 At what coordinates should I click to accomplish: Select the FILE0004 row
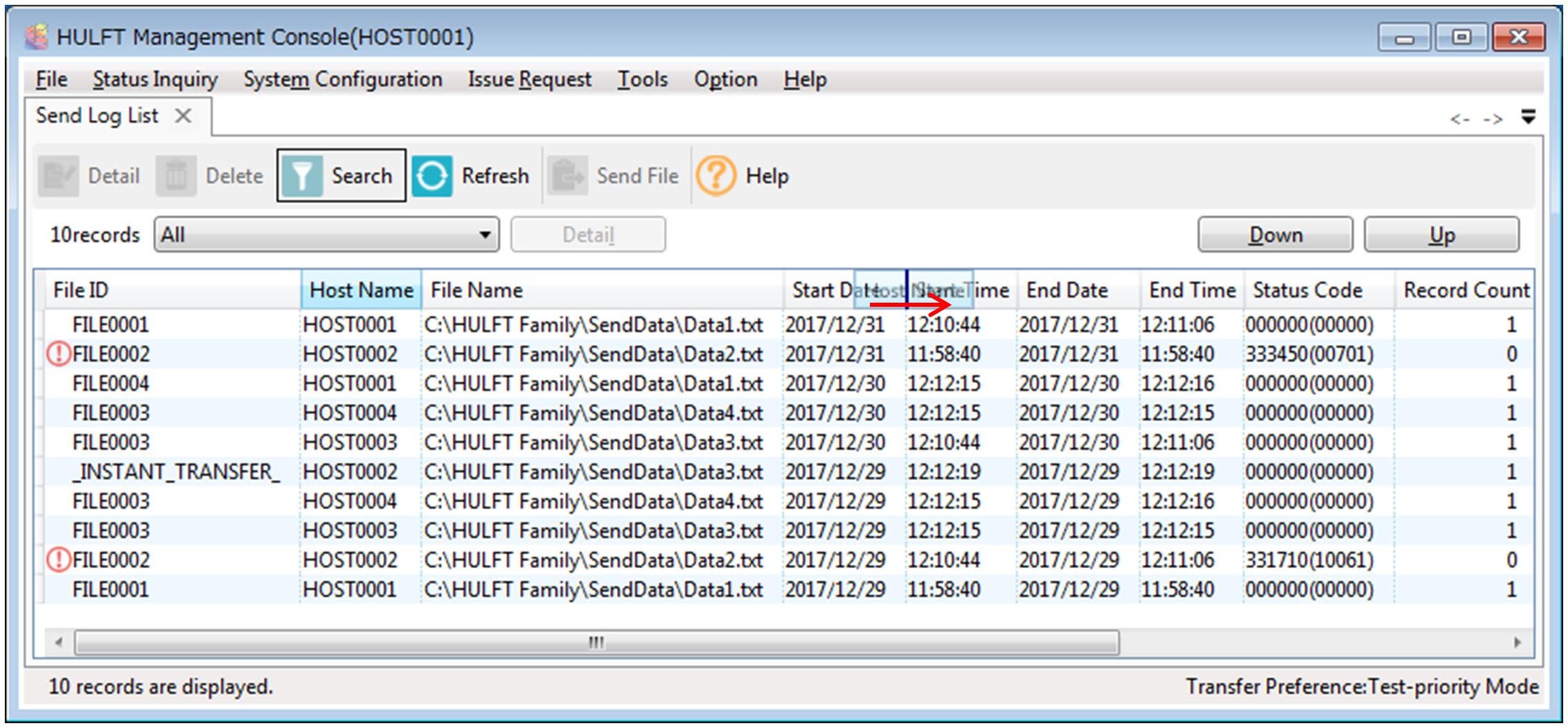pyautogui.click(x=789, y=384)
